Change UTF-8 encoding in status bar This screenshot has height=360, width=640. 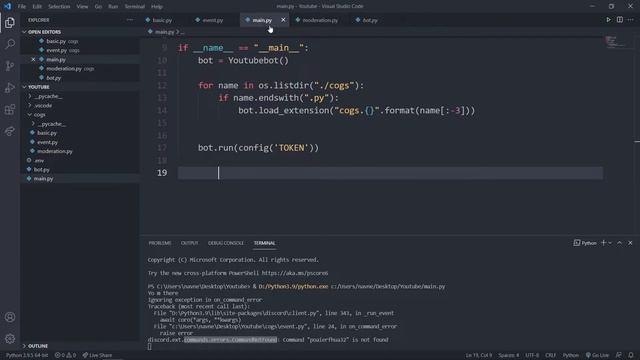532,355
